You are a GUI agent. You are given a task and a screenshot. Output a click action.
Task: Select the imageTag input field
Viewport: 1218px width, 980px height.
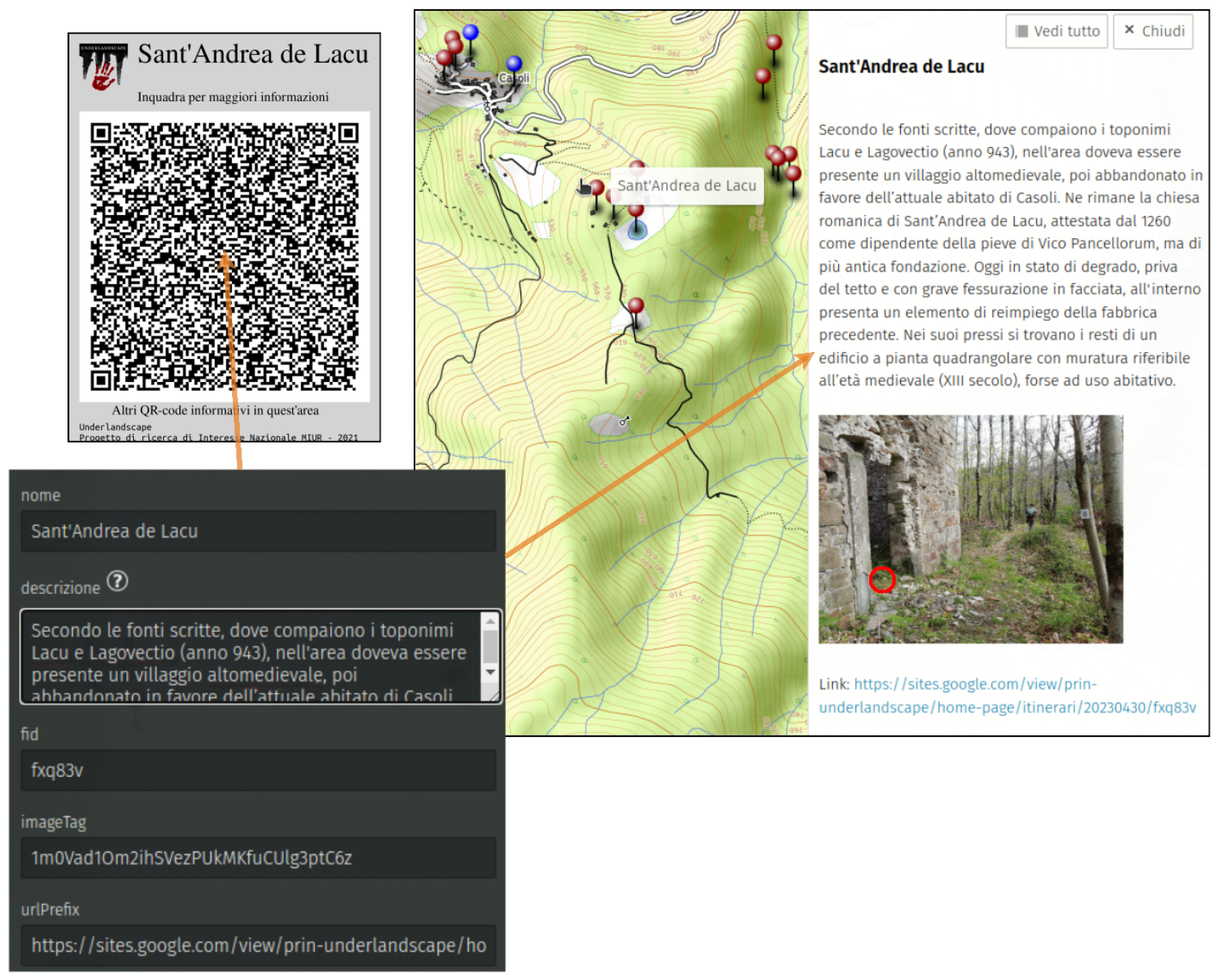(258, 858)
